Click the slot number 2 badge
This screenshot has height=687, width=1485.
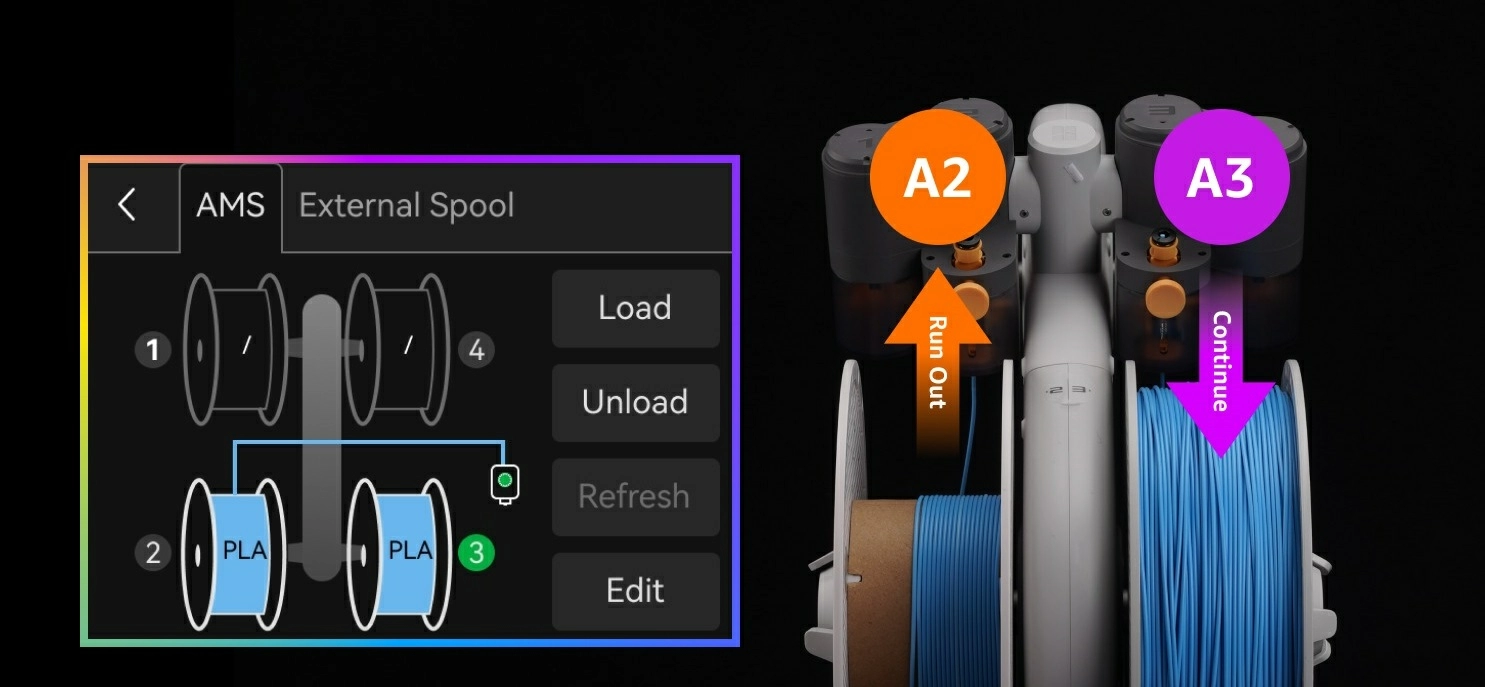click(x=153, y=553)
